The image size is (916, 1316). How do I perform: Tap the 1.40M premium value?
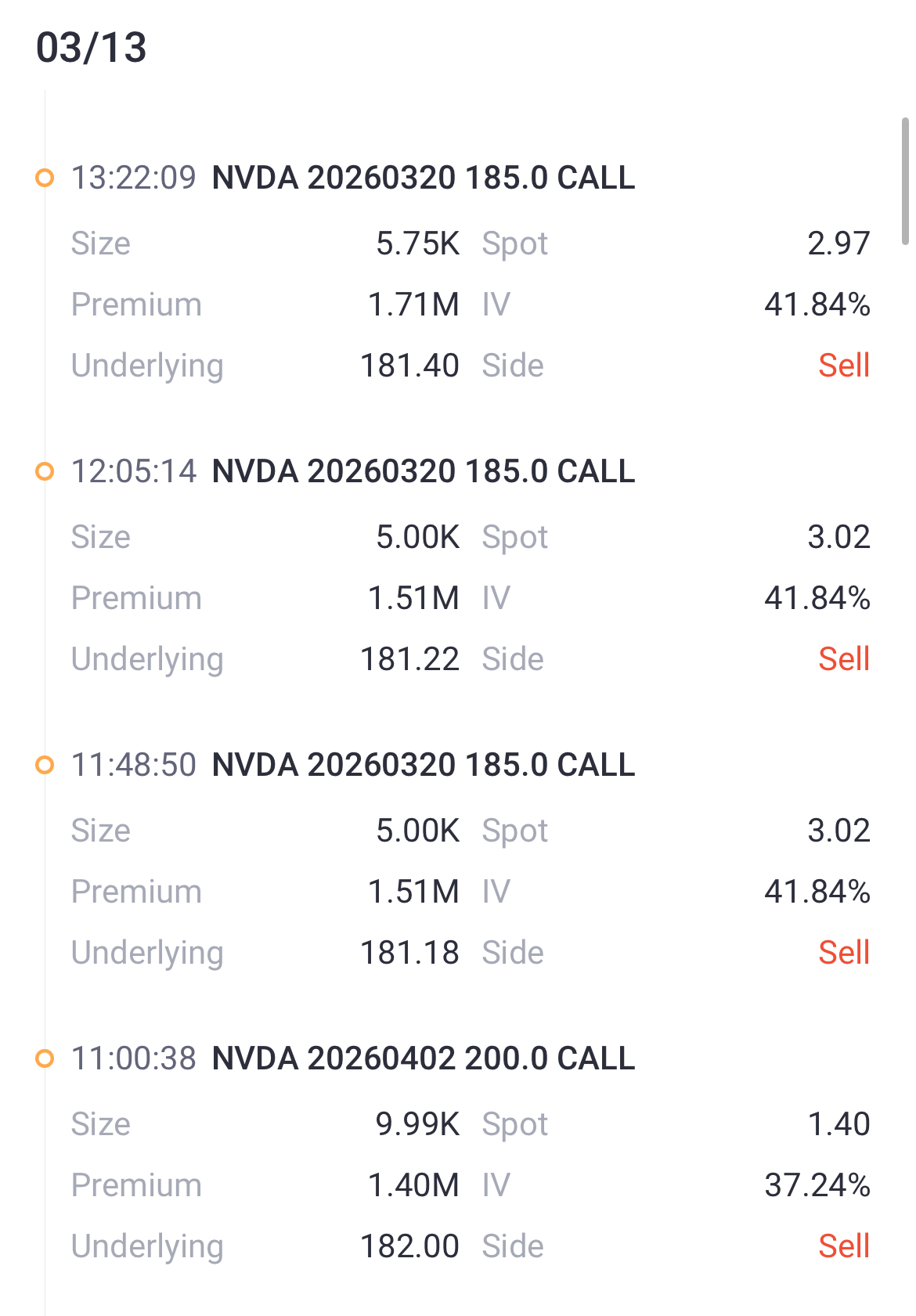pos(413,1185)
